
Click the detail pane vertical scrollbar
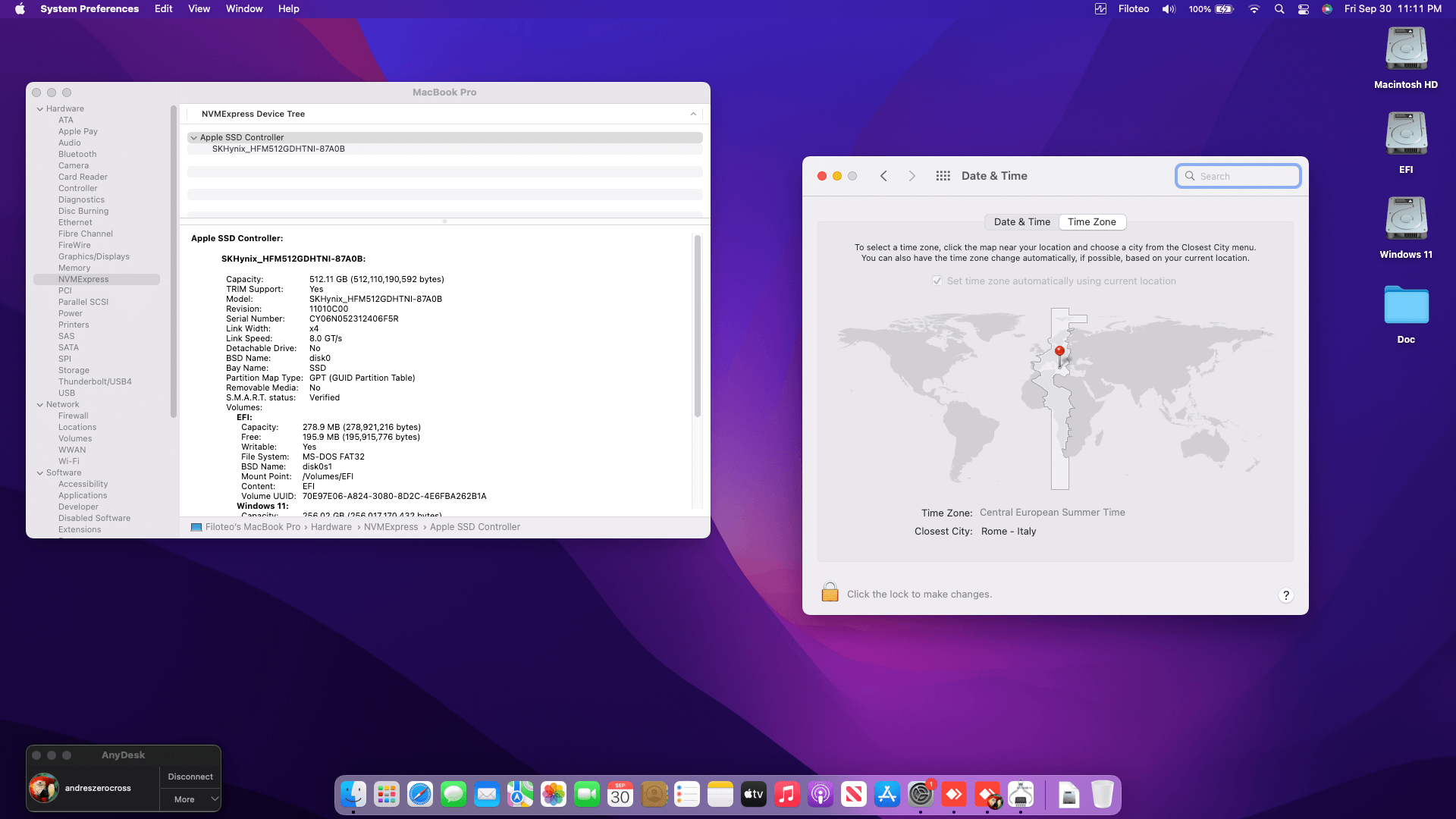698,326
